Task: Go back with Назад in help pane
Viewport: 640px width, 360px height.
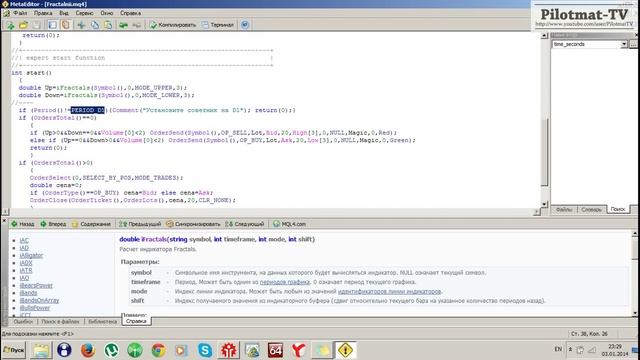Action: click(x=23, y=224)
